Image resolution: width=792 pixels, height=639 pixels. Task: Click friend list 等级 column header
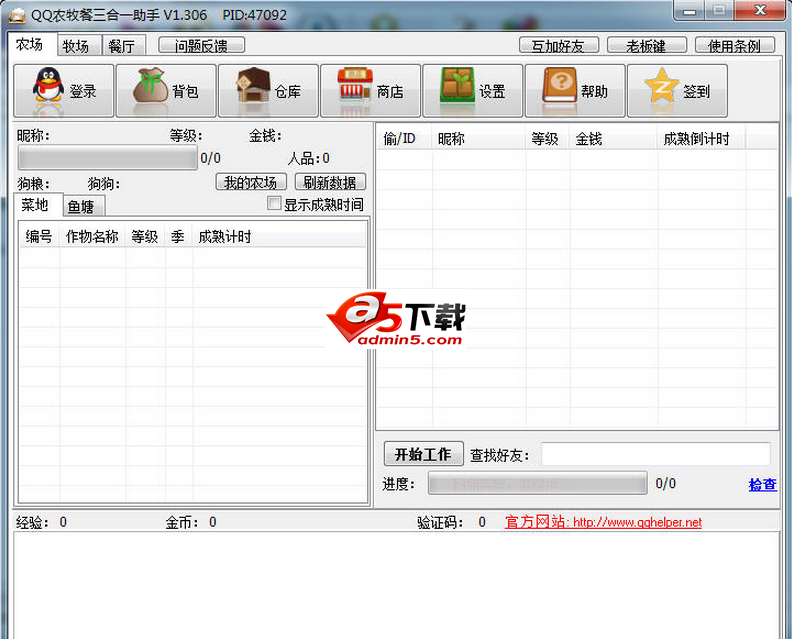547,138
